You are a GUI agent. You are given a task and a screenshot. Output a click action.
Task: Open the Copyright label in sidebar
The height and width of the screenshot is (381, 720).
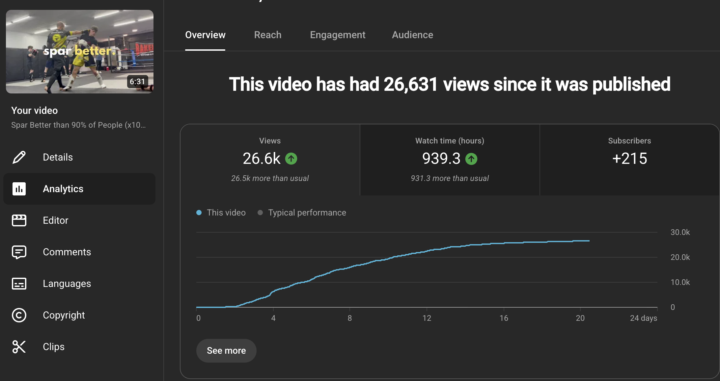tap(64, 315)
